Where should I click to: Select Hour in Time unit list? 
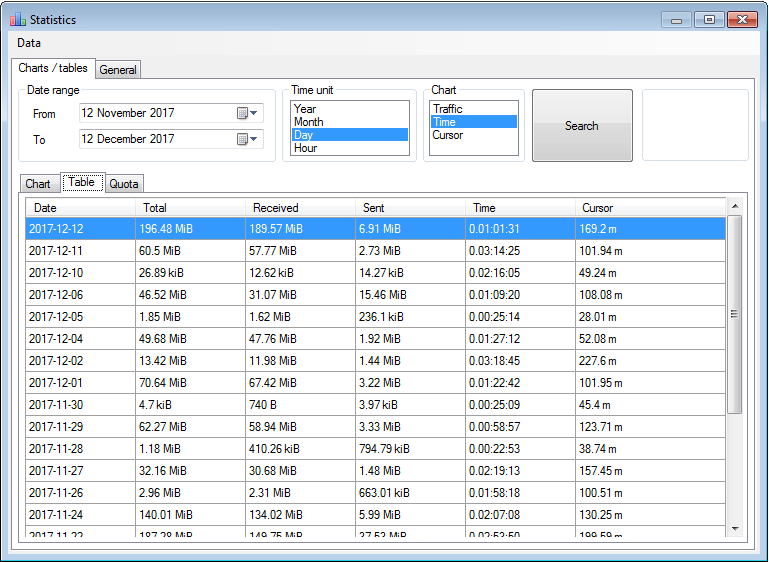pos(350,148)
